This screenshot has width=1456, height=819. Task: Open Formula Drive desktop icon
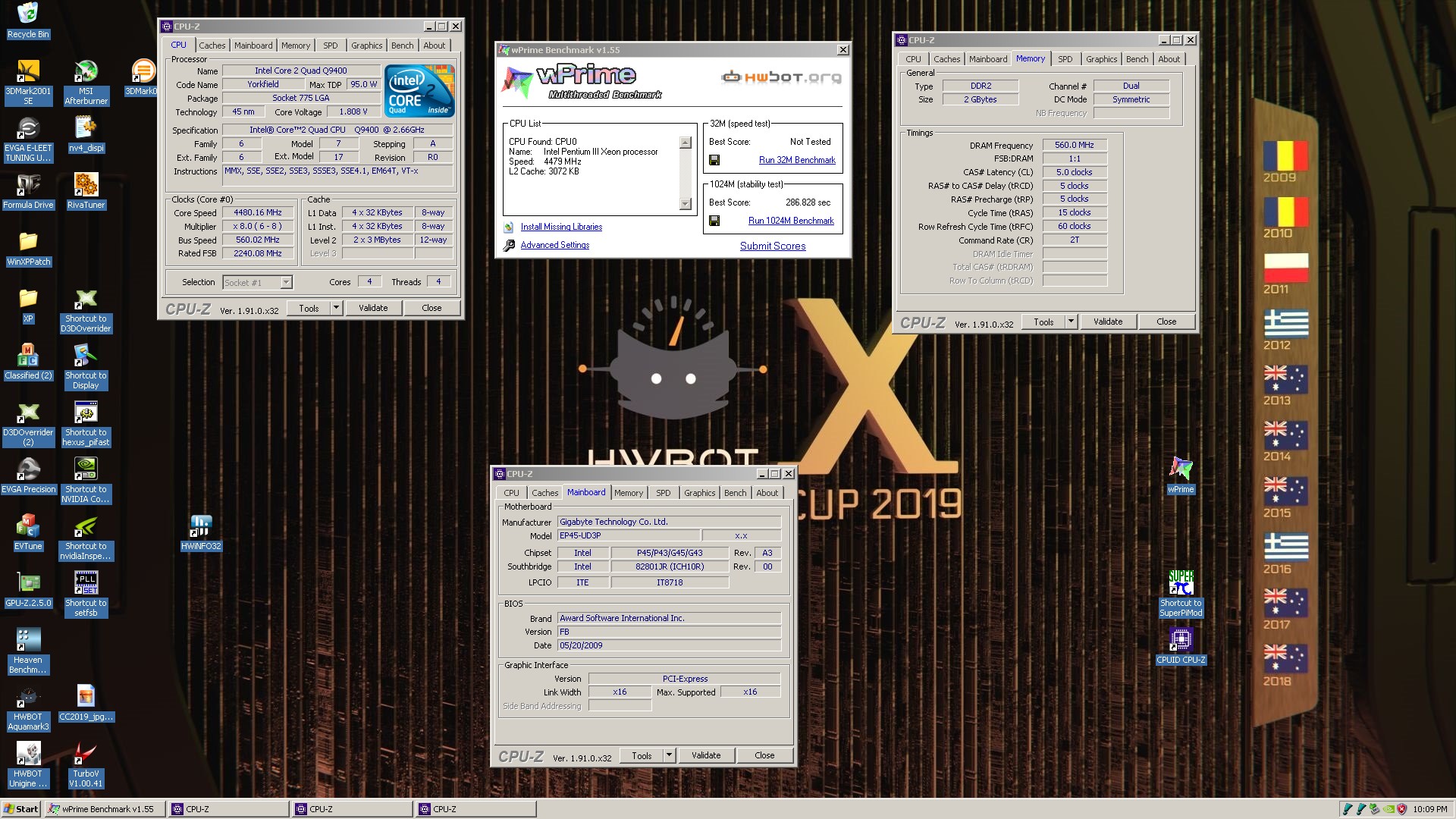click(x=28, y=191)
